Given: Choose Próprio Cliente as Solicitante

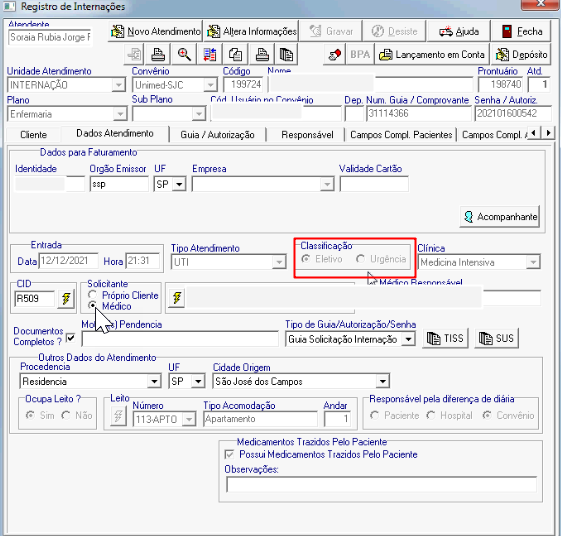Looking at the screenshot, I should coord(92,295).
